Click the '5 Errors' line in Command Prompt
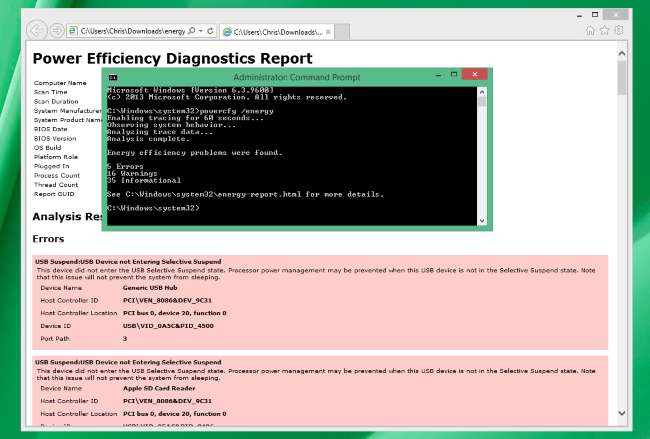 click(x=125, y=166)
